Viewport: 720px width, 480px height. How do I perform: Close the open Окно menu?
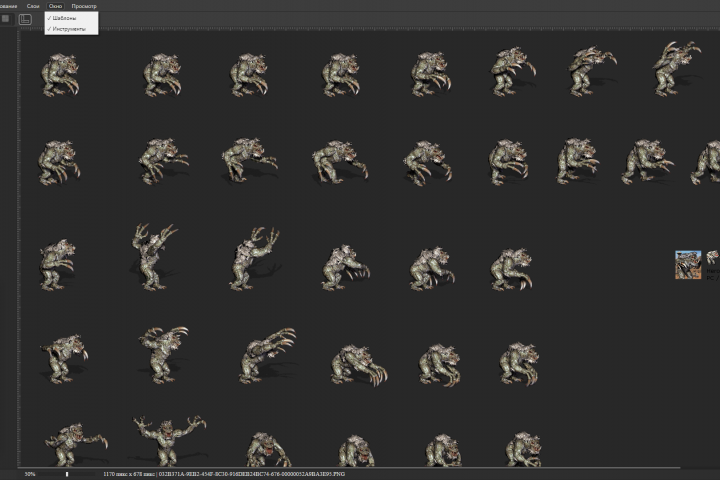55,6
